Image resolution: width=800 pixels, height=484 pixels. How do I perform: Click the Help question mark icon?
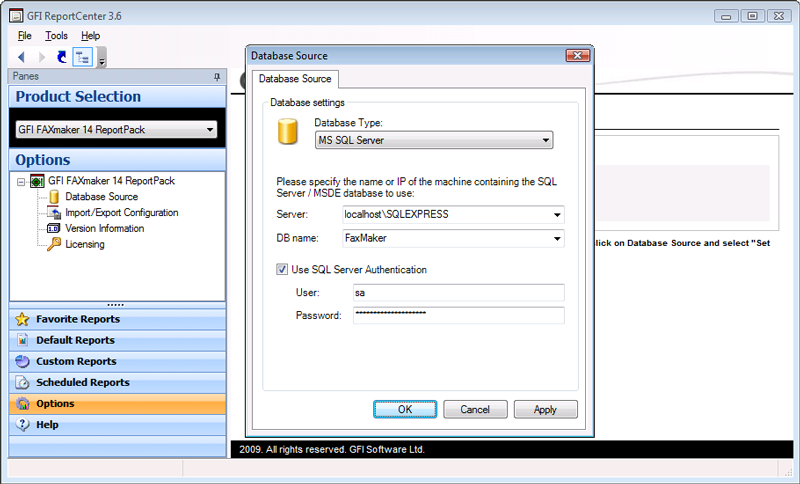[22, 425]
